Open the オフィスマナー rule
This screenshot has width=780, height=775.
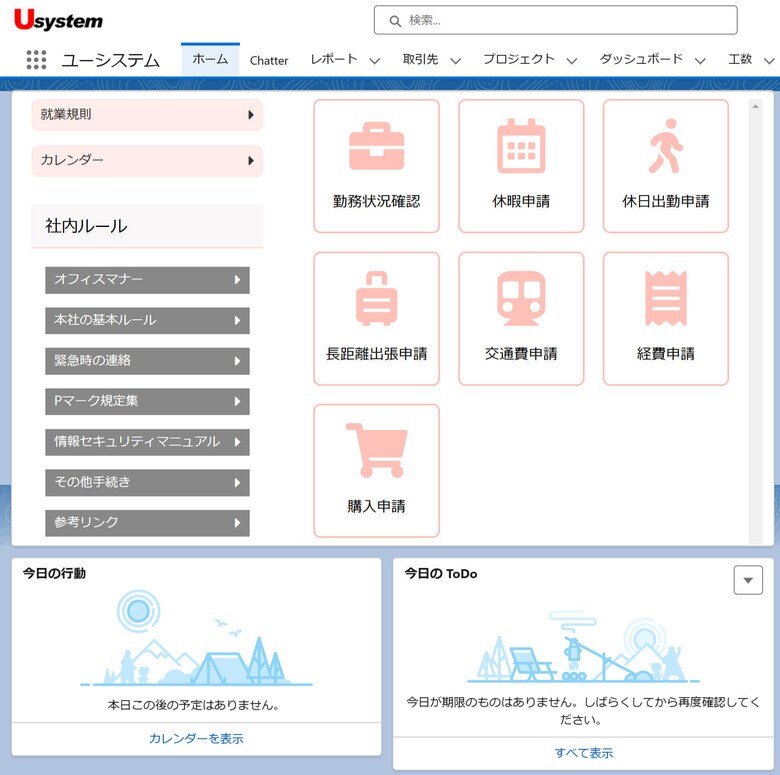click(147, 280)
